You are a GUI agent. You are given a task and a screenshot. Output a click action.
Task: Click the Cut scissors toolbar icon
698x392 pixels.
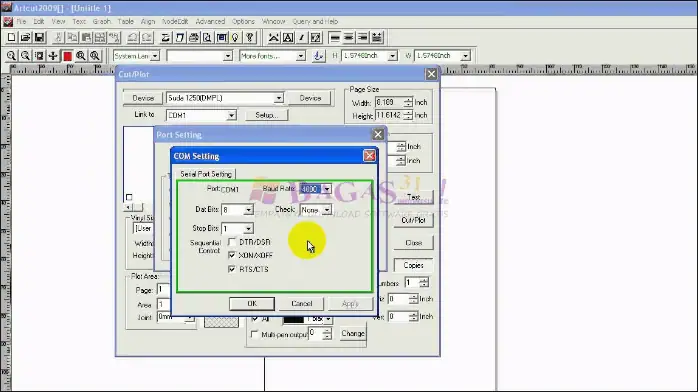(x=58, y=38)
